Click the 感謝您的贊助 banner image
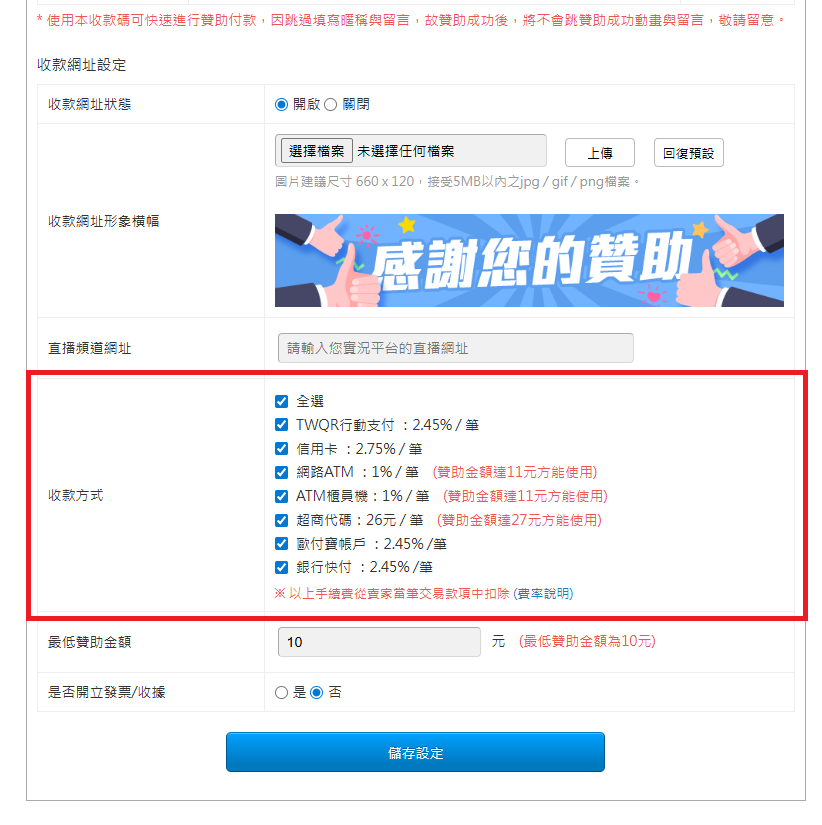This screenshot has width=822, height=825. [529, 260]
